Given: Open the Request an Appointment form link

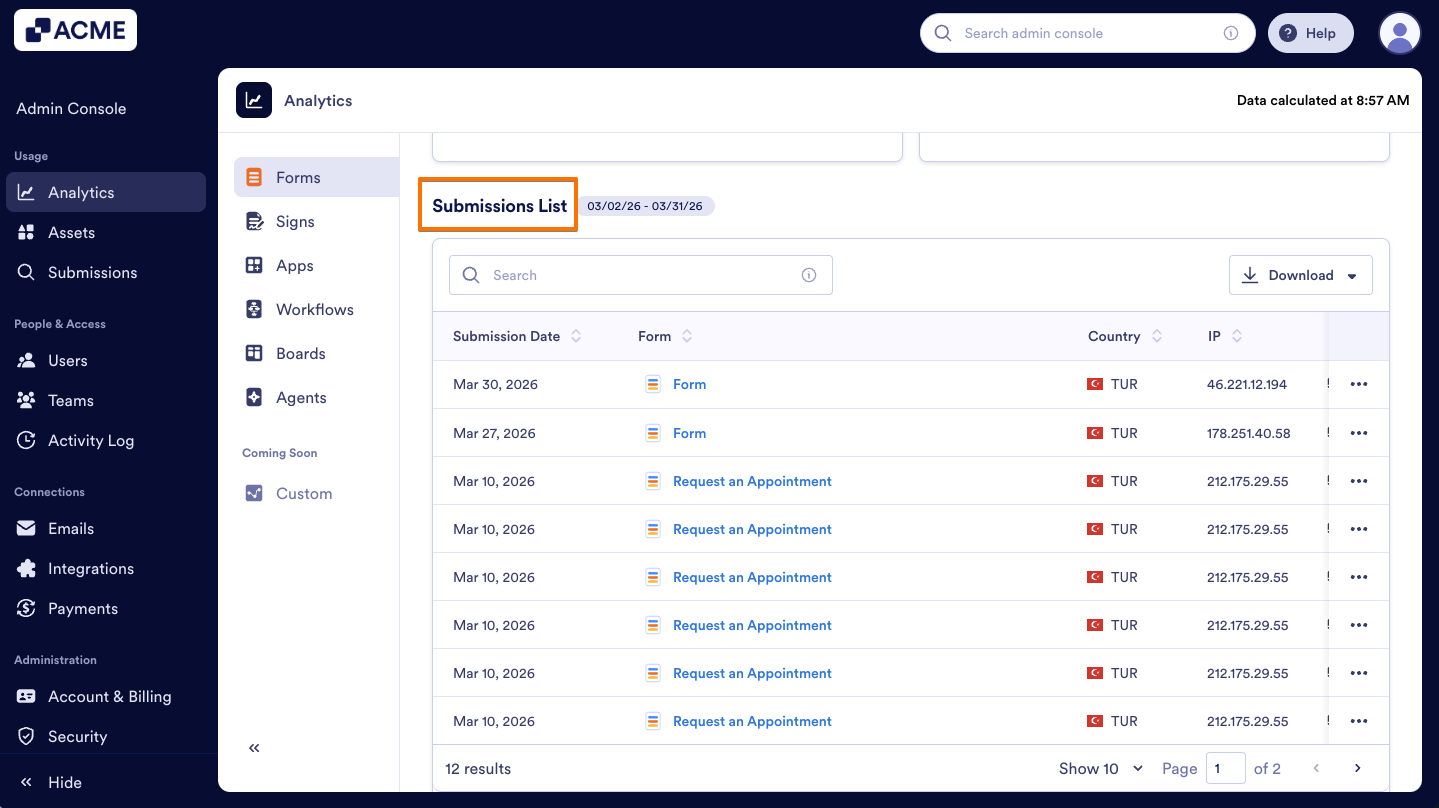Looking at the screenshot, I should tap(751, 481).
